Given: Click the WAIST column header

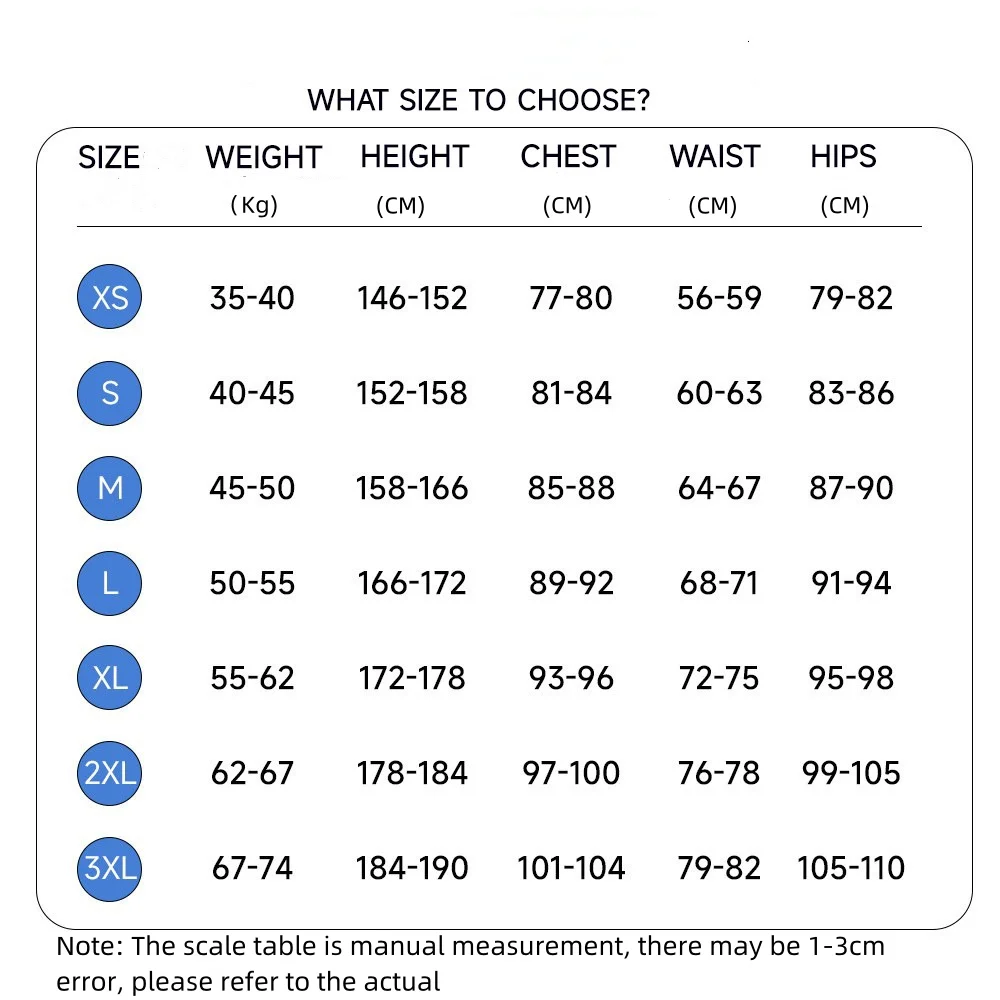Looking at the screenshot, I should pos(715,156).
